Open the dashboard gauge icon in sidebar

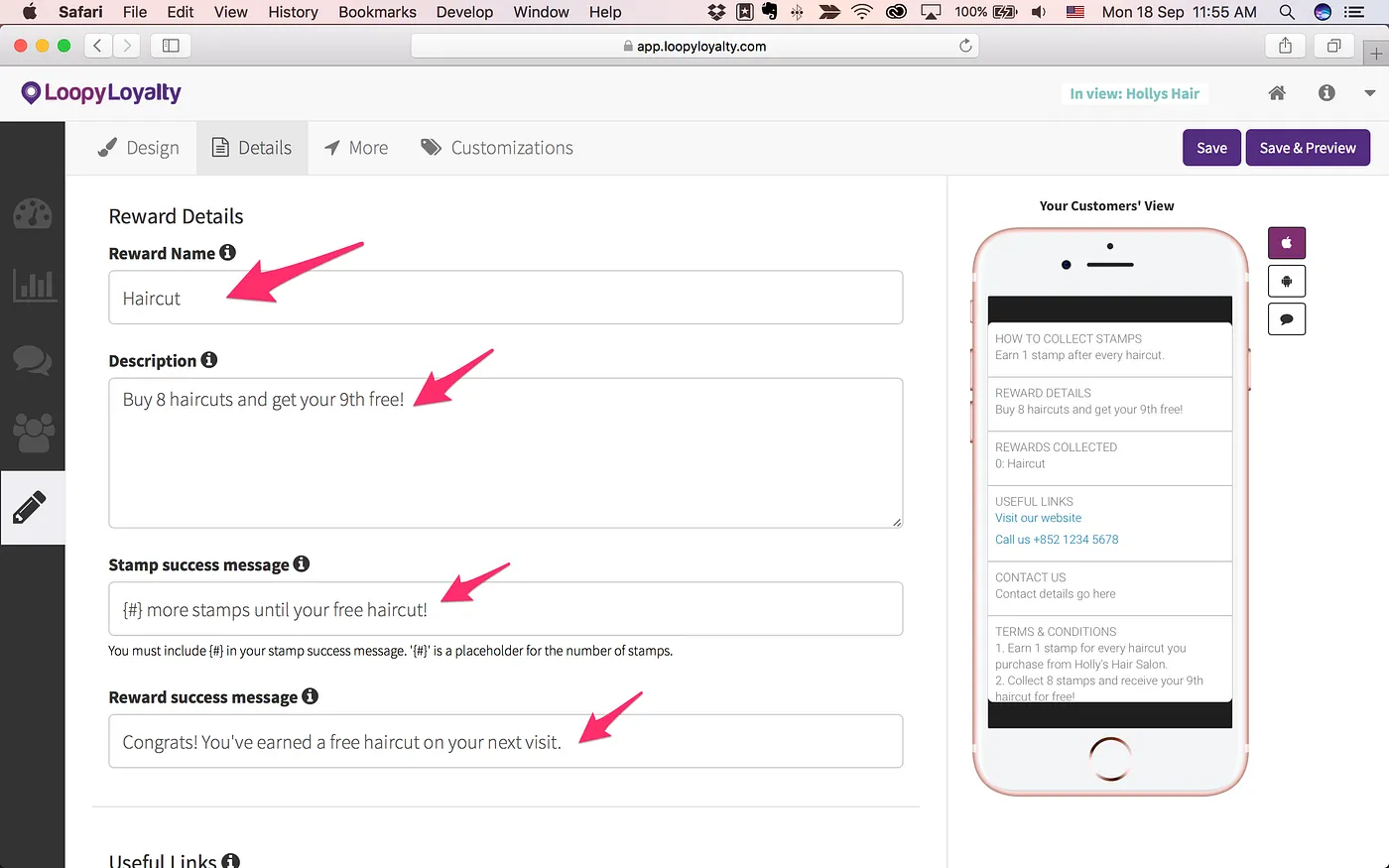(x=32, y=213)
